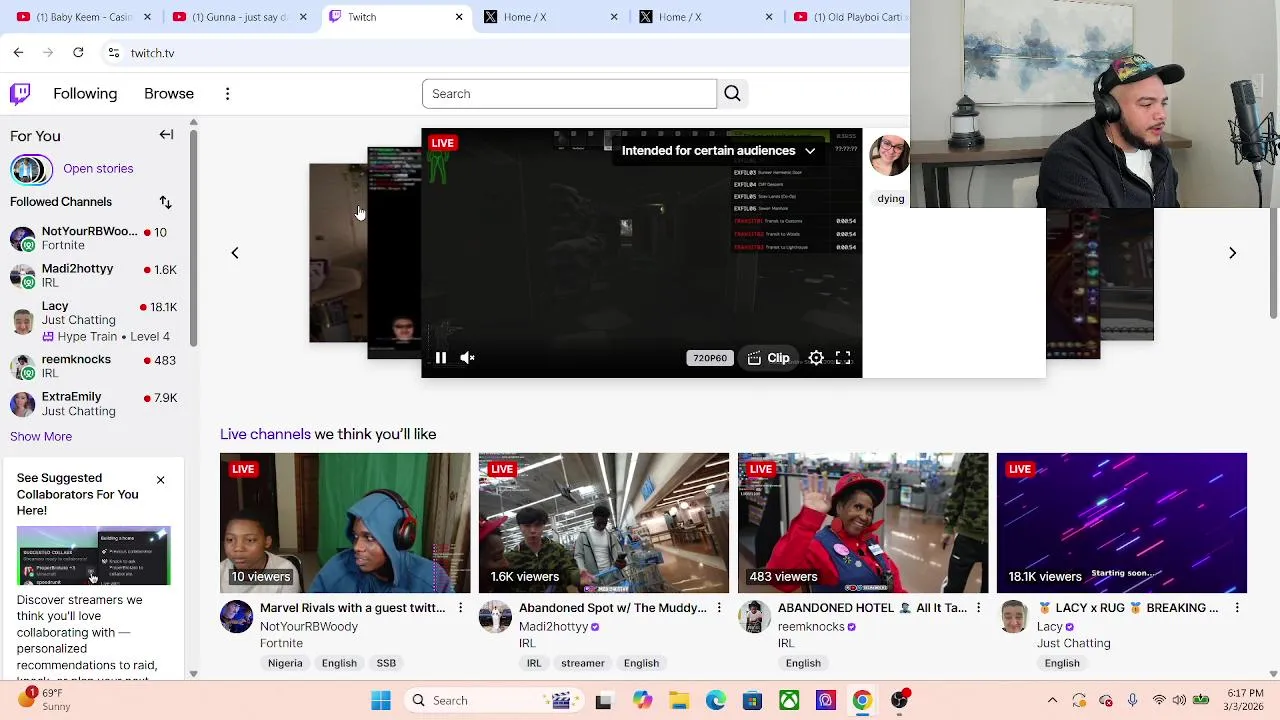Viewport: 1280px width, 720px height.
Task: Sort the Followed Channels list
Action: [x=165, y=202]
